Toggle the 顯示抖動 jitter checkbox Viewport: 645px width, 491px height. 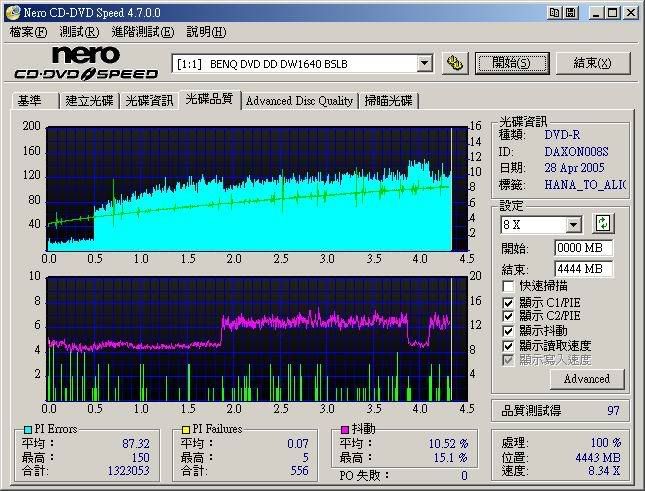pyautogui.click(x=508, y=331)
